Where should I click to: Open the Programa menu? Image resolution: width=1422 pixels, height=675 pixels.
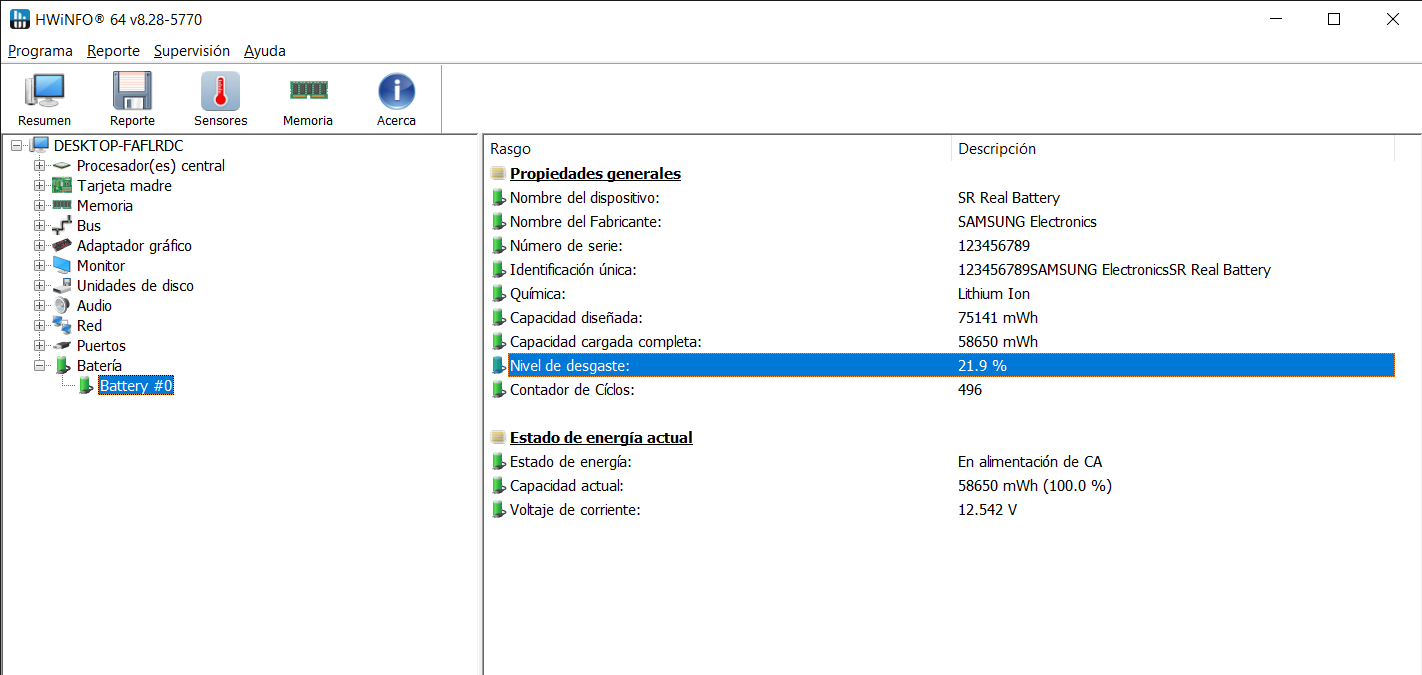click(40, 51)
